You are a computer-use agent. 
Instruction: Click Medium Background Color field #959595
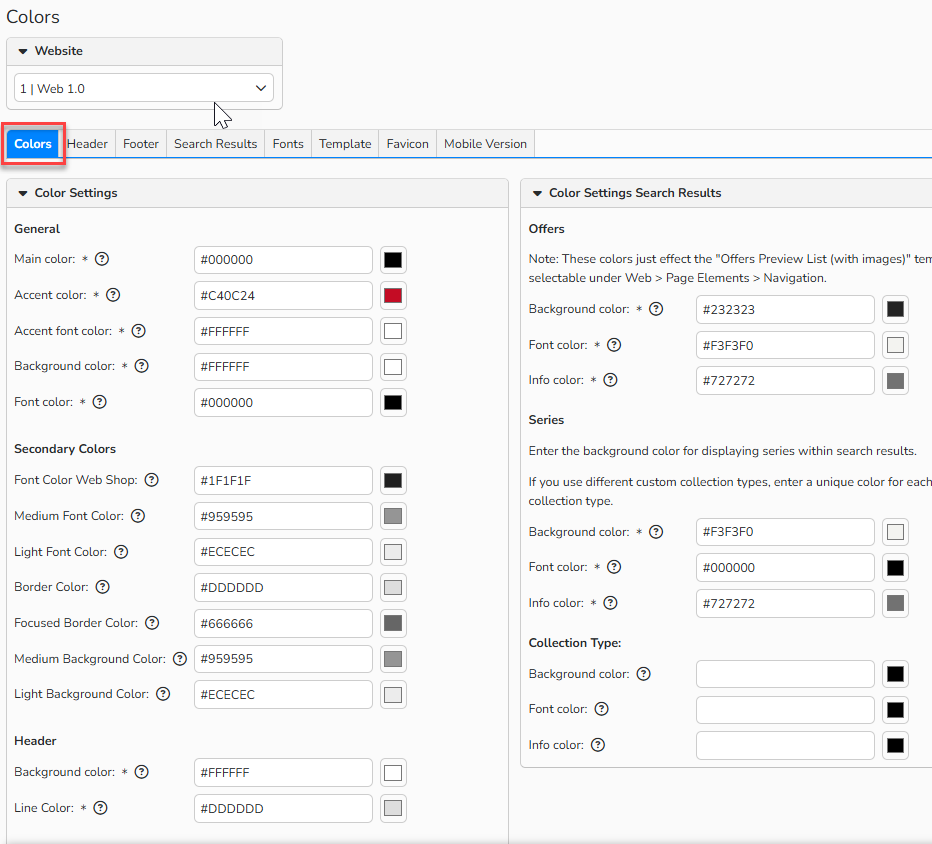[283, 659]
